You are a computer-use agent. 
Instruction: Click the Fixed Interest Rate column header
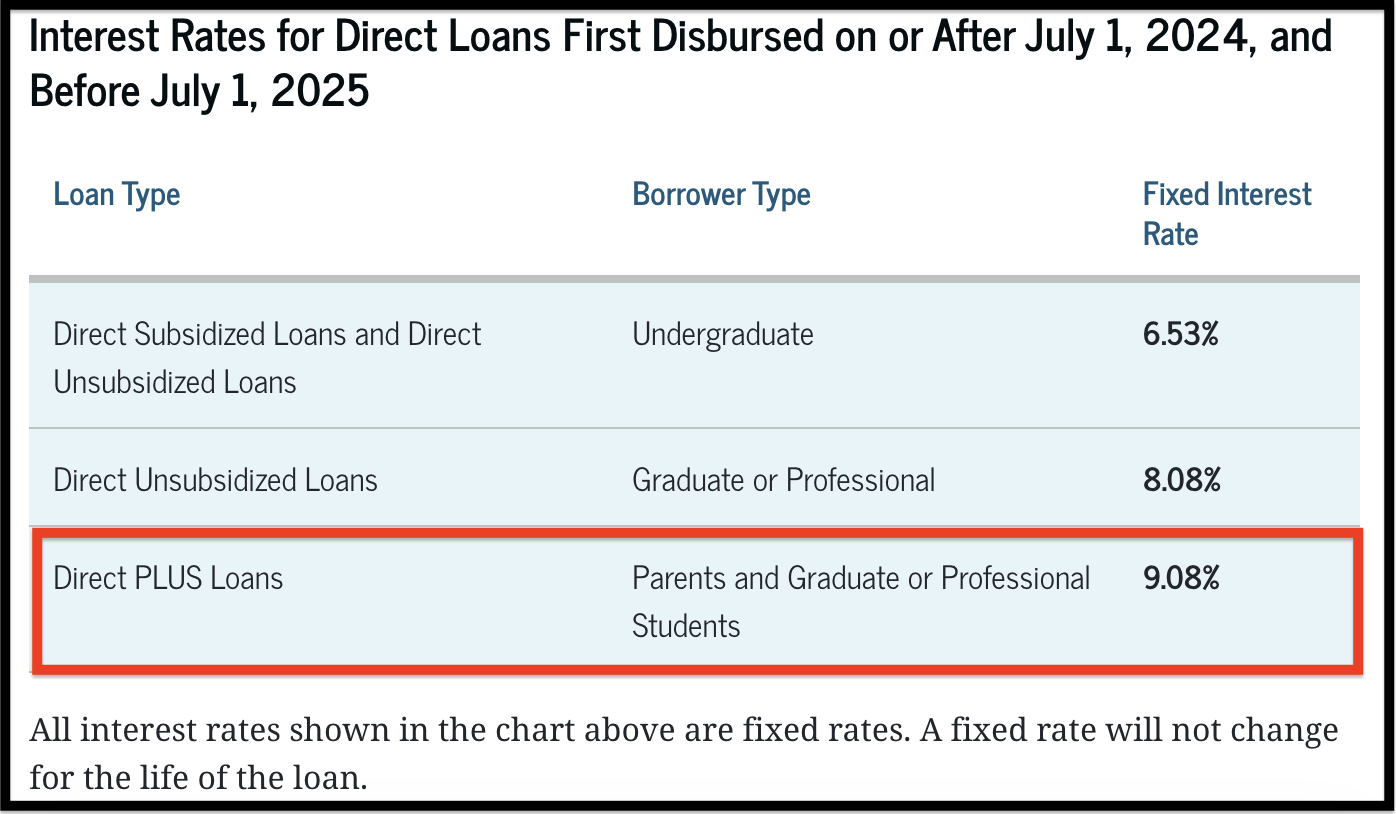pos(1227,214)
